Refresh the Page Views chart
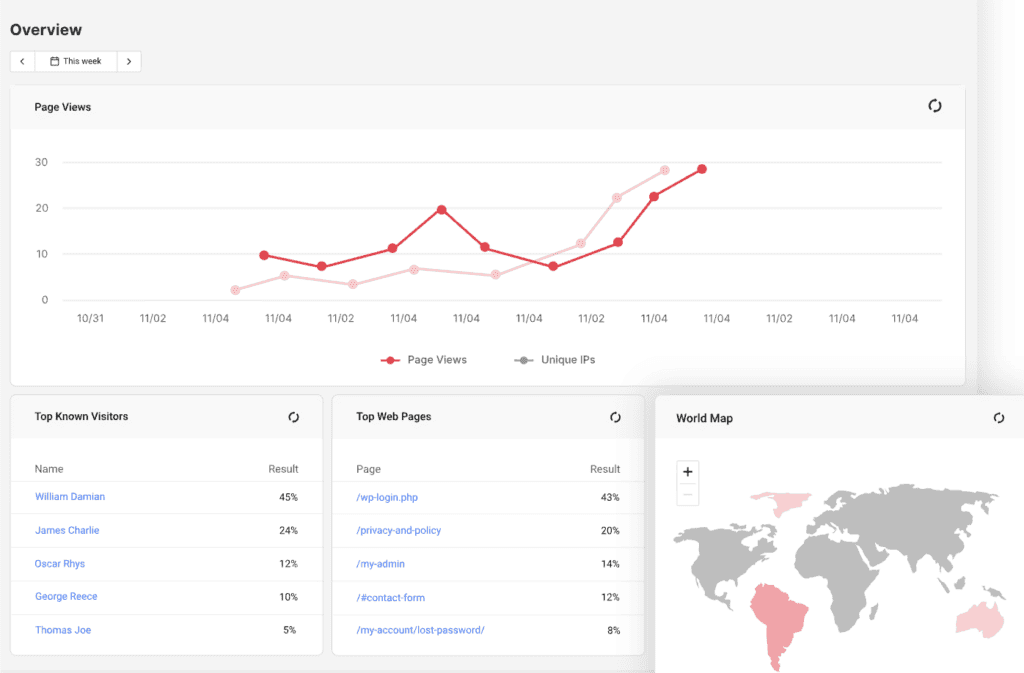This screenshot has height=673, width=1024. click(x=934, y=106)
